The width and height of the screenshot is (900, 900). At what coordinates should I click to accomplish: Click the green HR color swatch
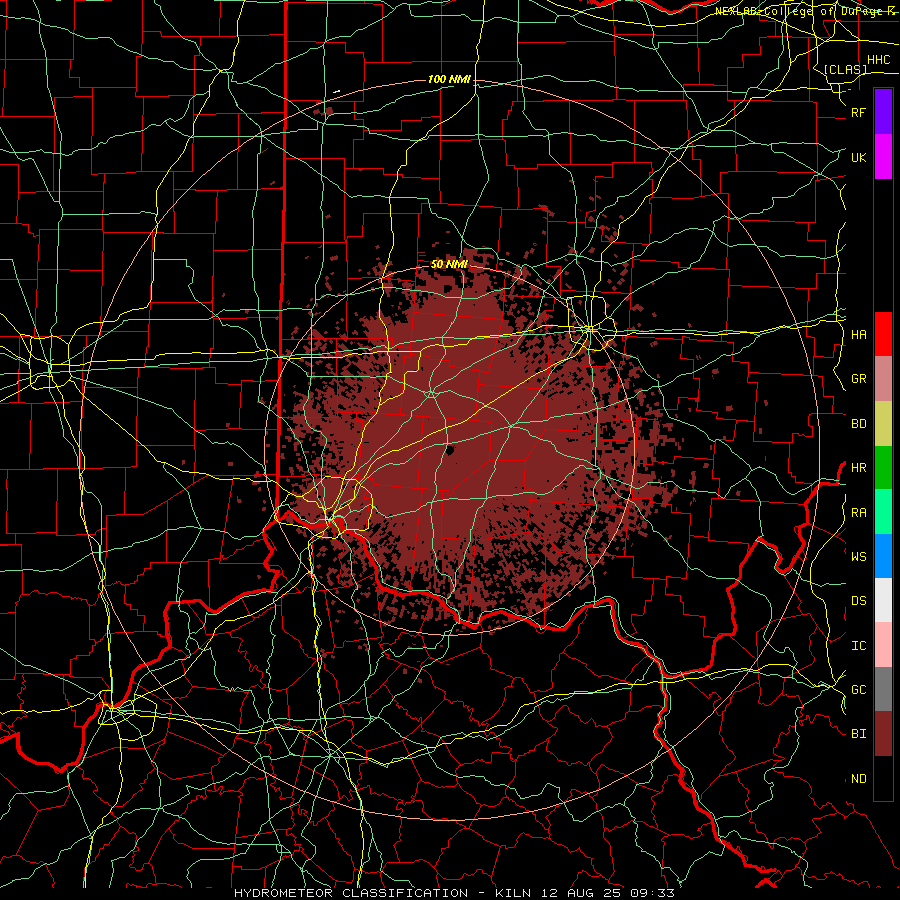tap(883, 468)
